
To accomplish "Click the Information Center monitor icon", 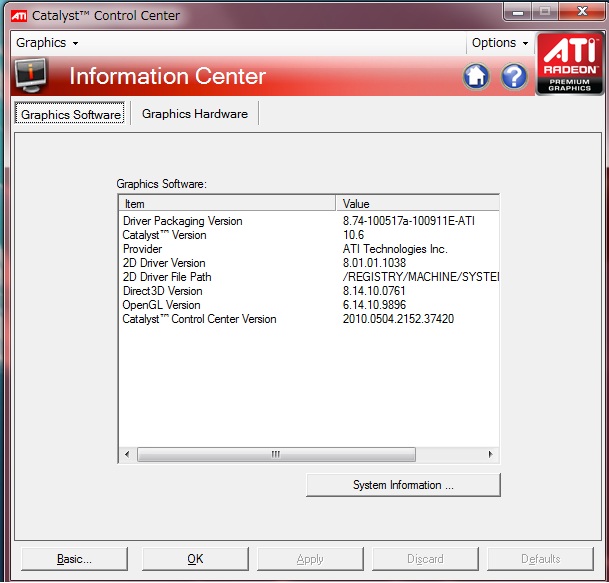I will [31, 76].
